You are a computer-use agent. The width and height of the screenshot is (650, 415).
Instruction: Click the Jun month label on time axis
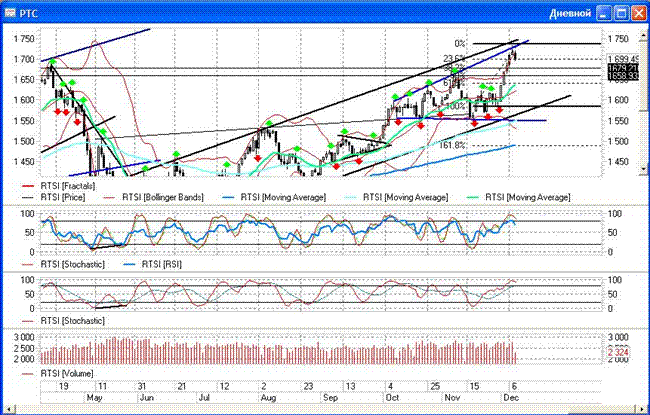pos(147,398)
